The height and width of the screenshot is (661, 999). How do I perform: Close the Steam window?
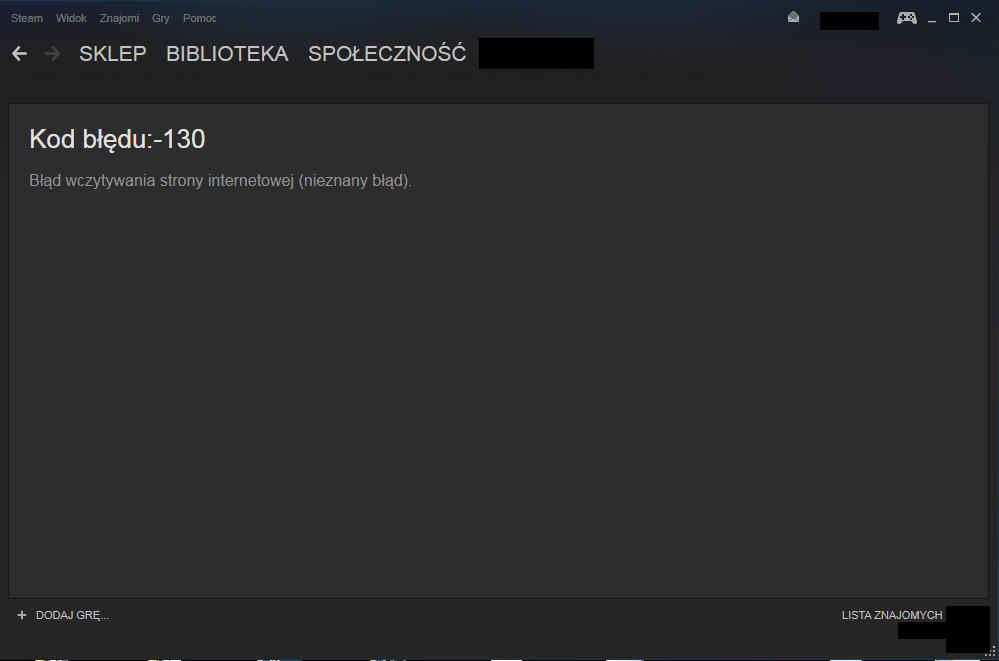click(975, 18)
